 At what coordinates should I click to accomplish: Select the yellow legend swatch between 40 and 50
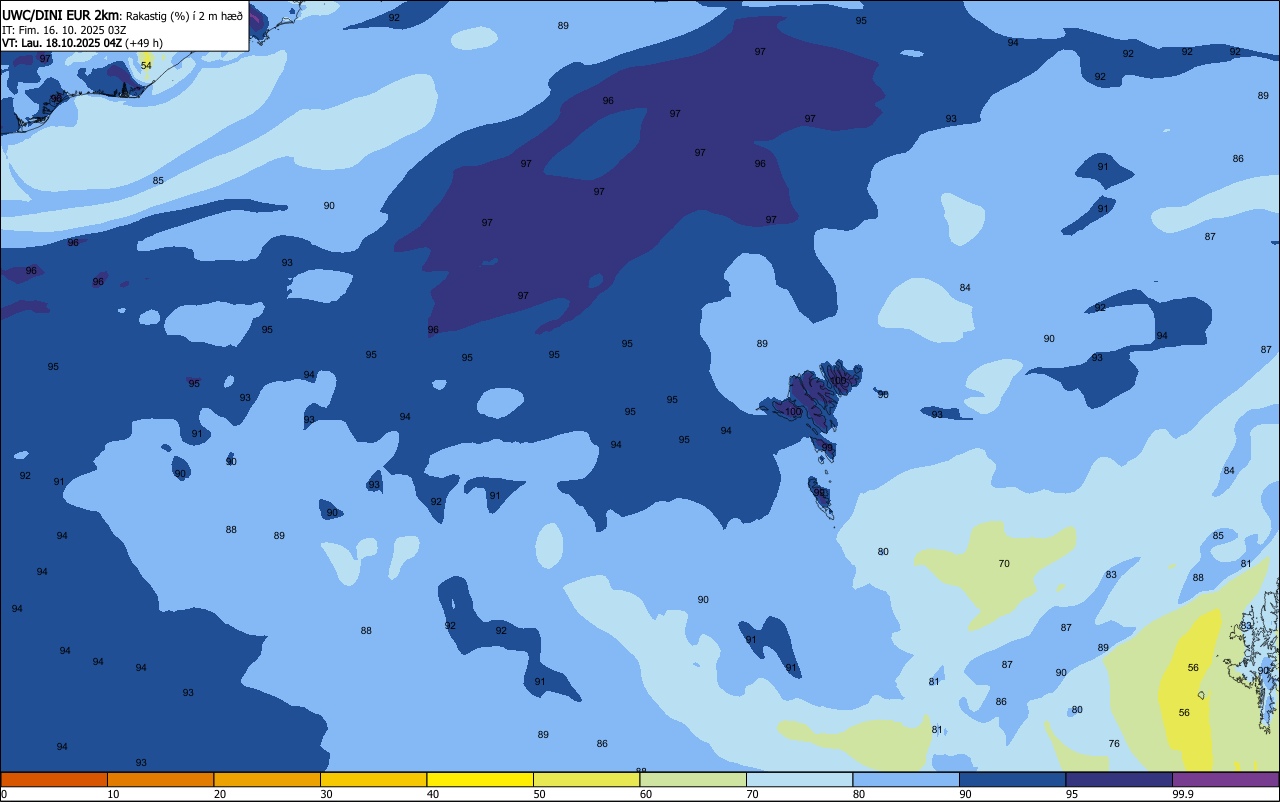tap(480, 779)
